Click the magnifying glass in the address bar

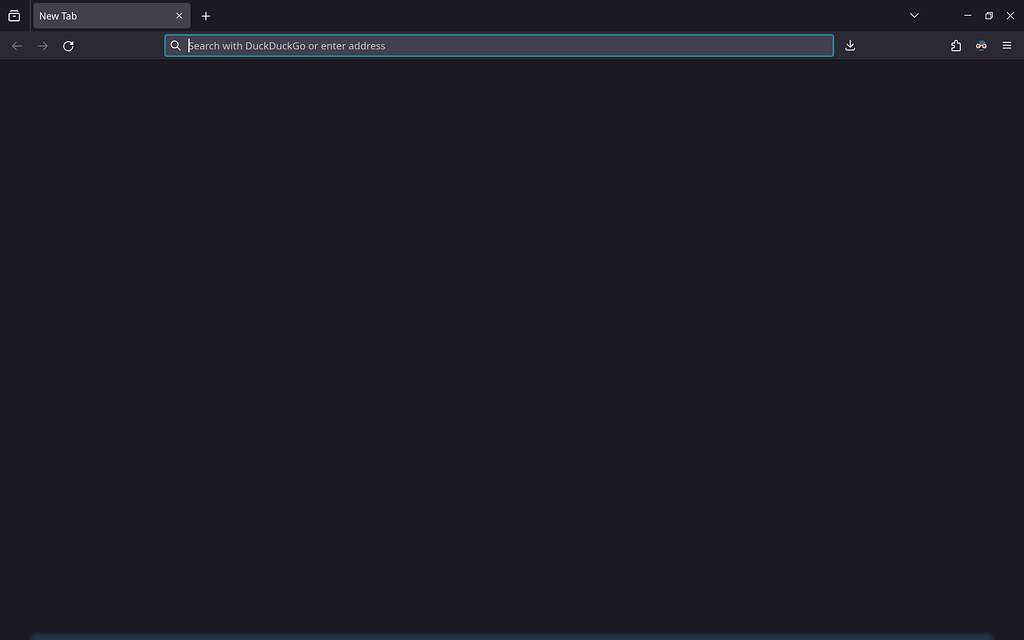click(175, 45)
